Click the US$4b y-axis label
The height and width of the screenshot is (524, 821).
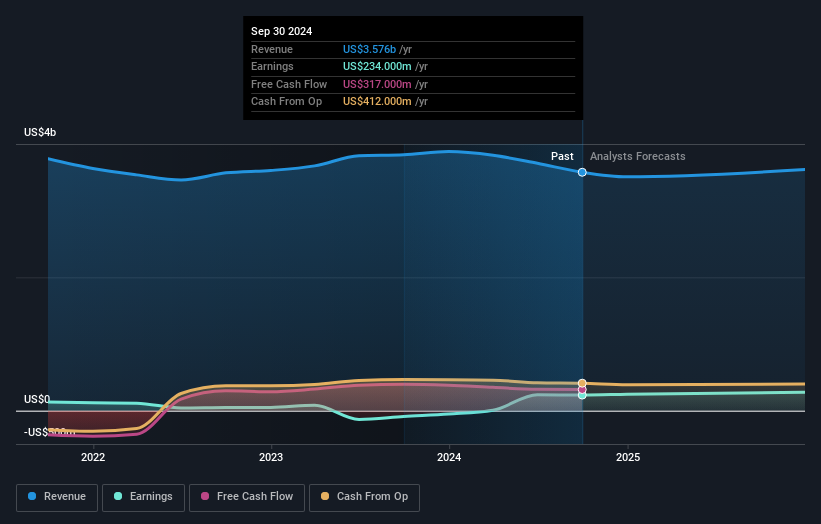pyautogui.click(x=40, y=132)
